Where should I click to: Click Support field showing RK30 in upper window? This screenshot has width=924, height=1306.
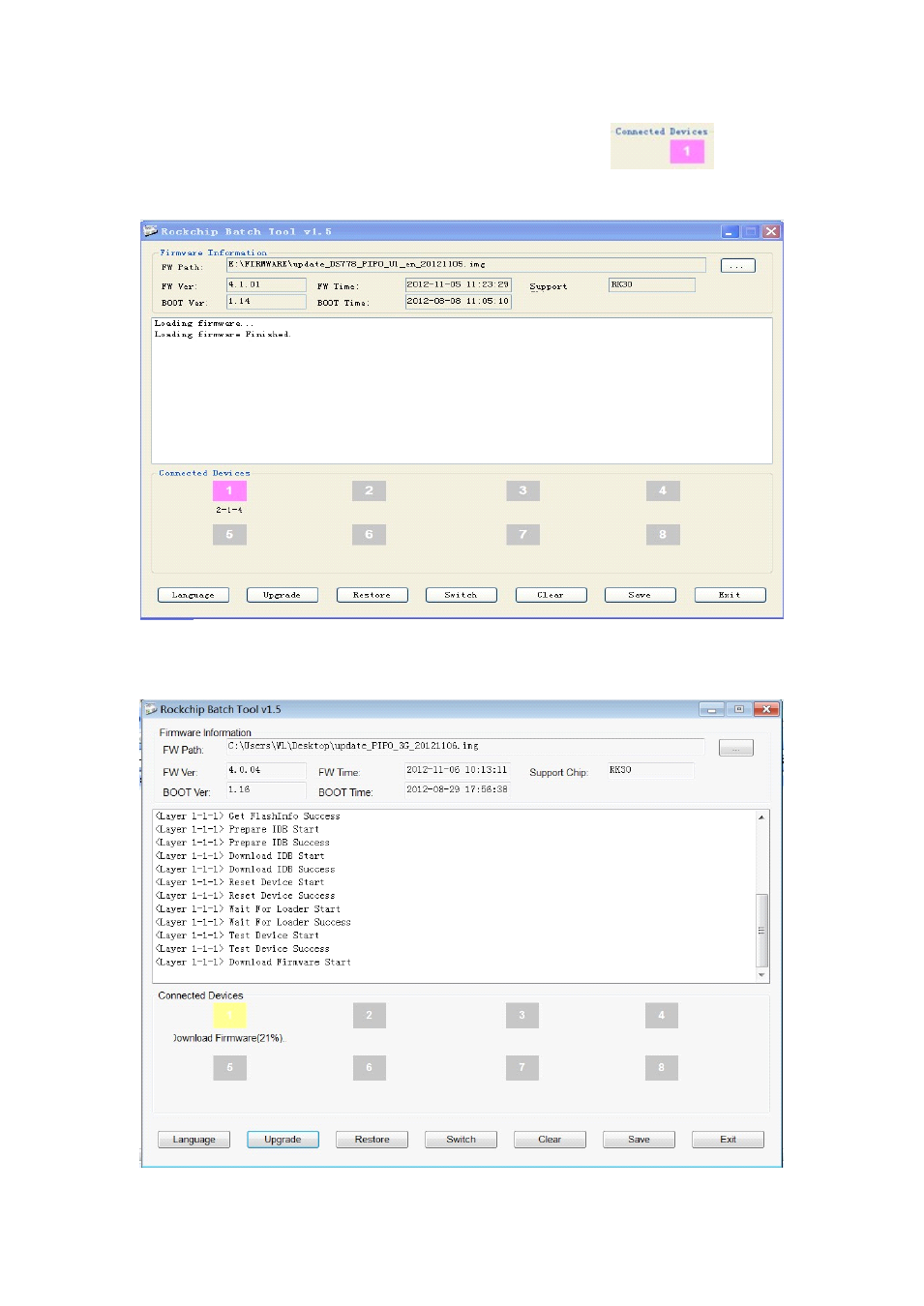652,284
